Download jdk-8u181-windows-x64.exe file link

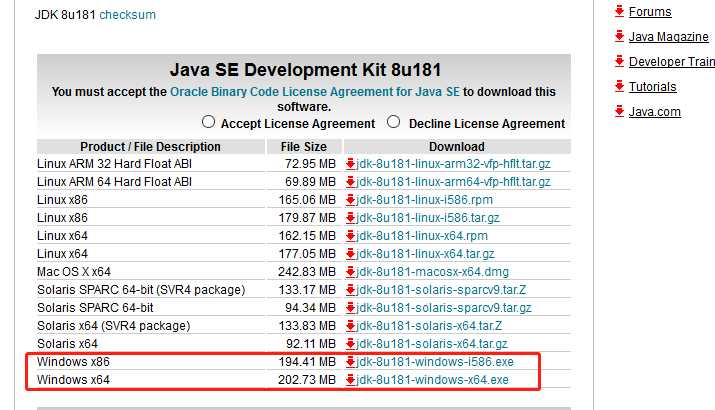pyautogui.click(x=432, y=380)
